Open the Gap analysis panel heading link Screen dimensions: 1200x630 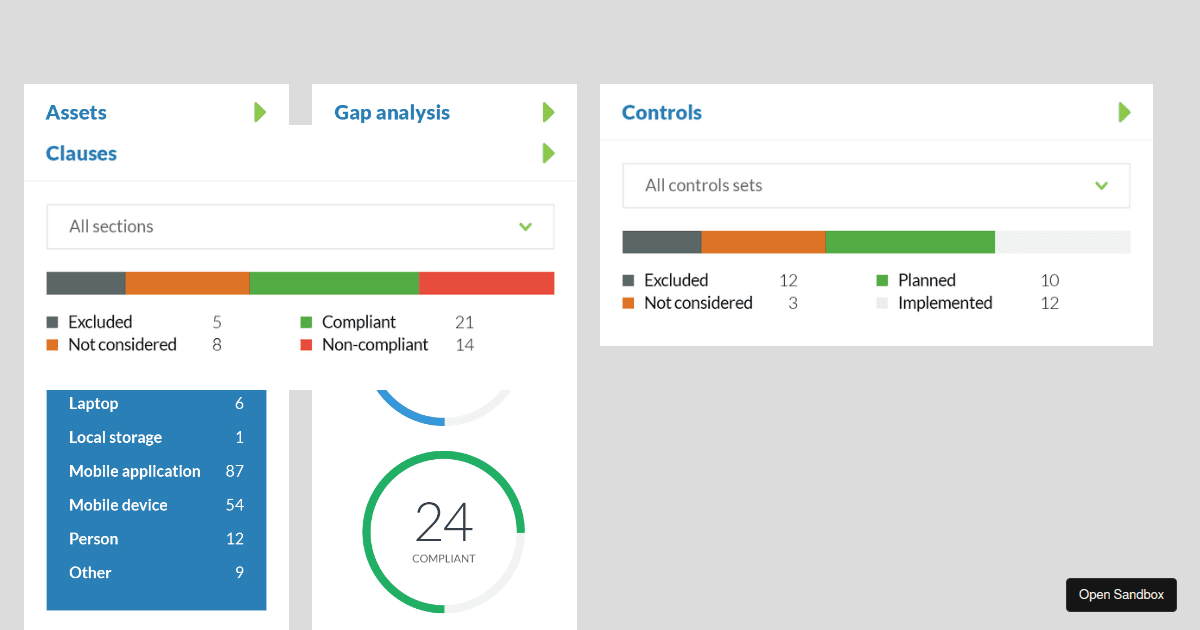(x=392, y=112)
